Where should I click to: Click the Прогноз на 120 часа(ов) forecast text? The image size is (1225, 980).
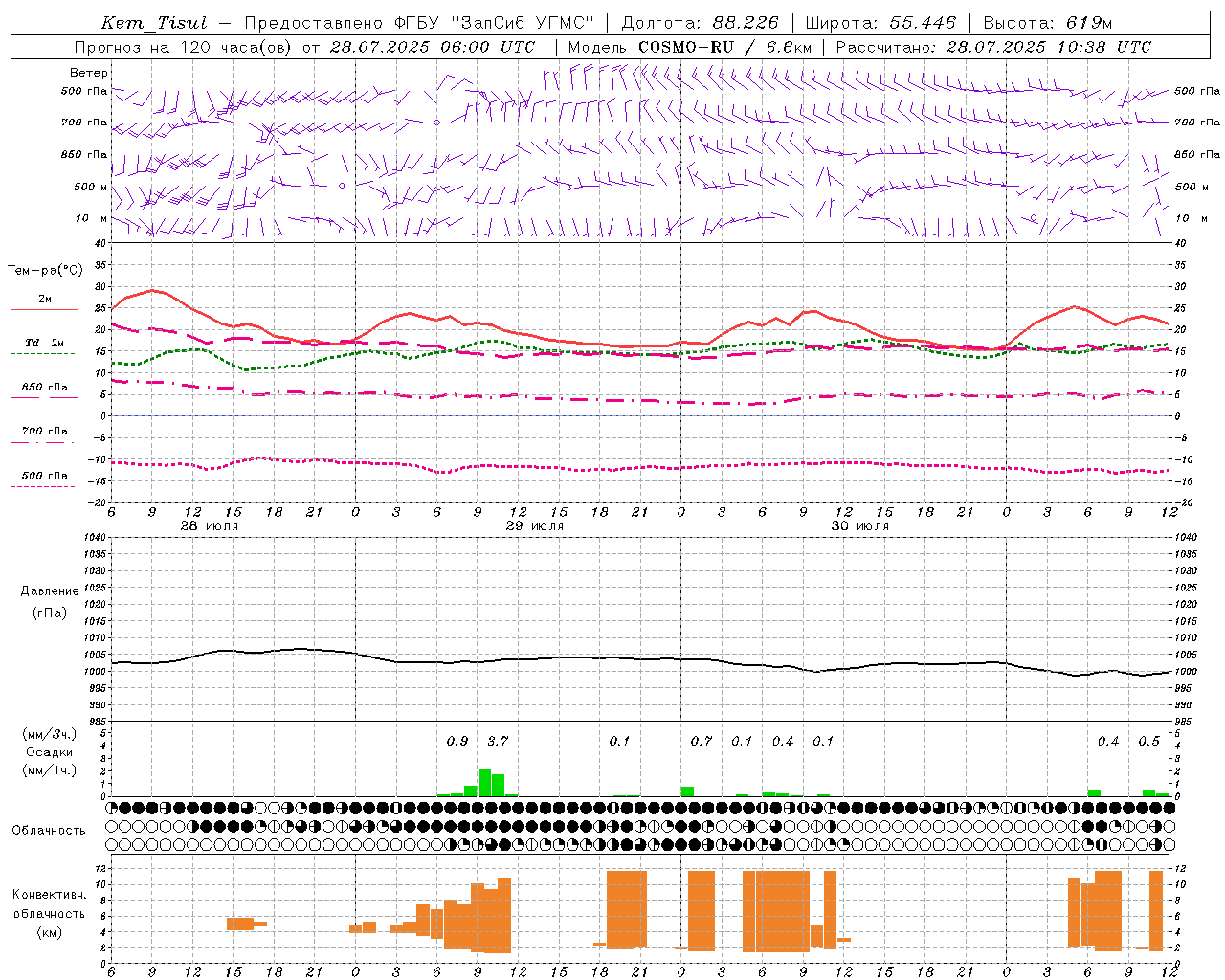185,47
